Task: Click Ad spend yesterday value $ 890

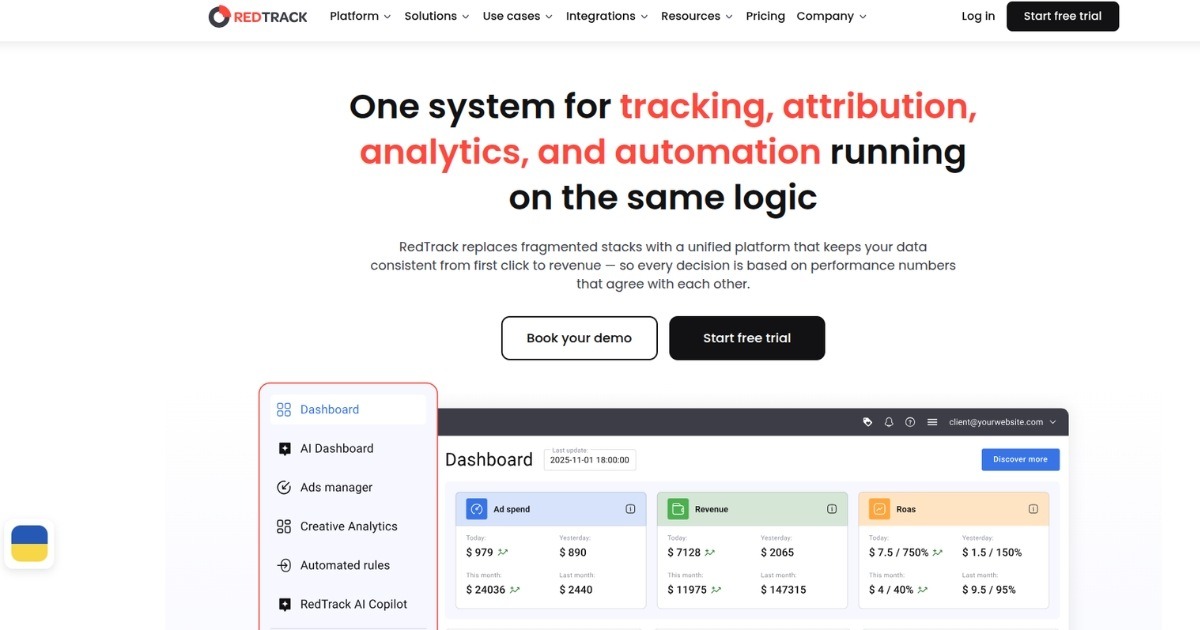Action: click(x=573, y=552)
